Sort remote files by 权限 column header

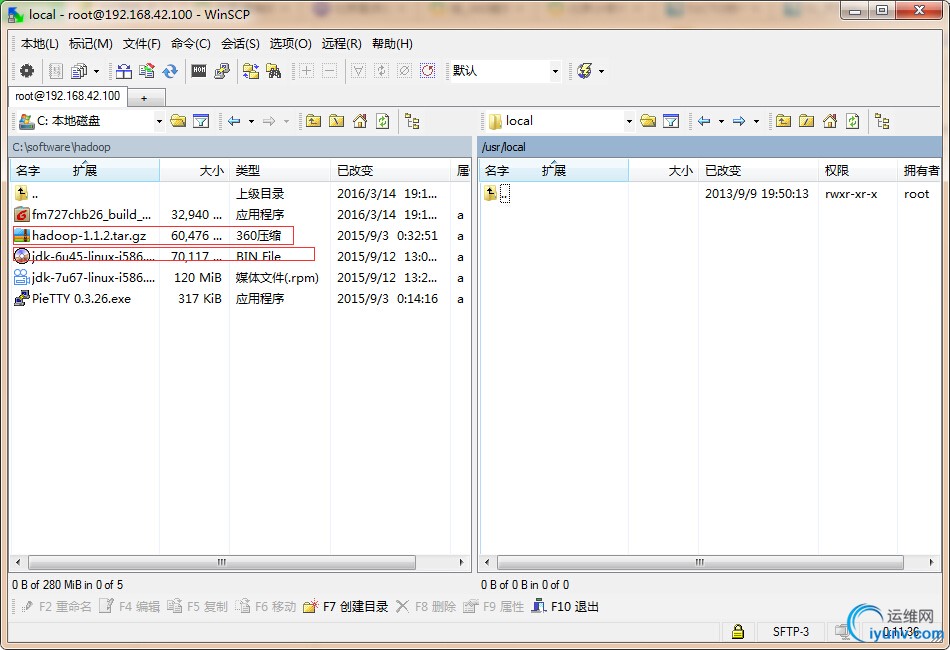pos(858,171)
